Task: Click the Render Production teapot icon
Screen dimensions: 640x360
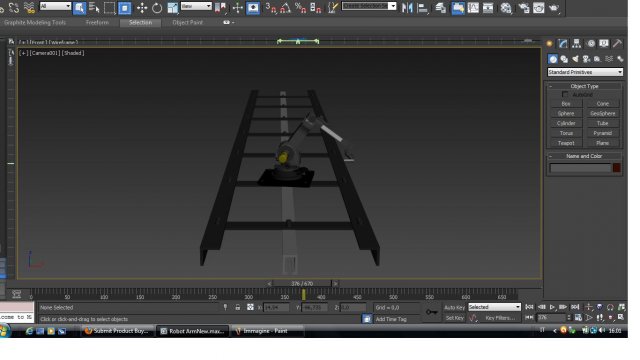Action: coord(554,8)
